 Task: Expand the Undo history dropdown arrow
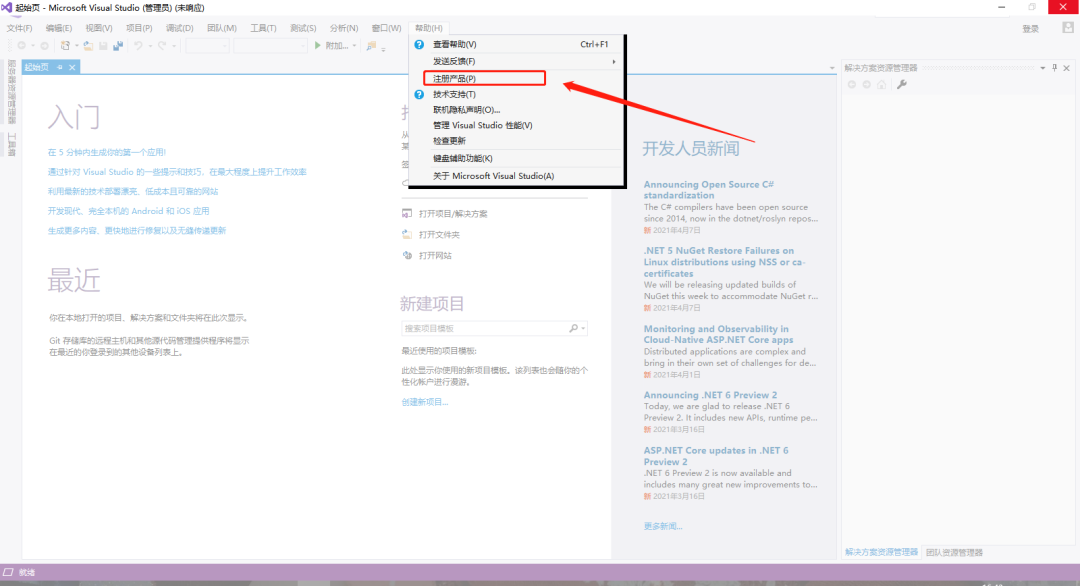150,46
